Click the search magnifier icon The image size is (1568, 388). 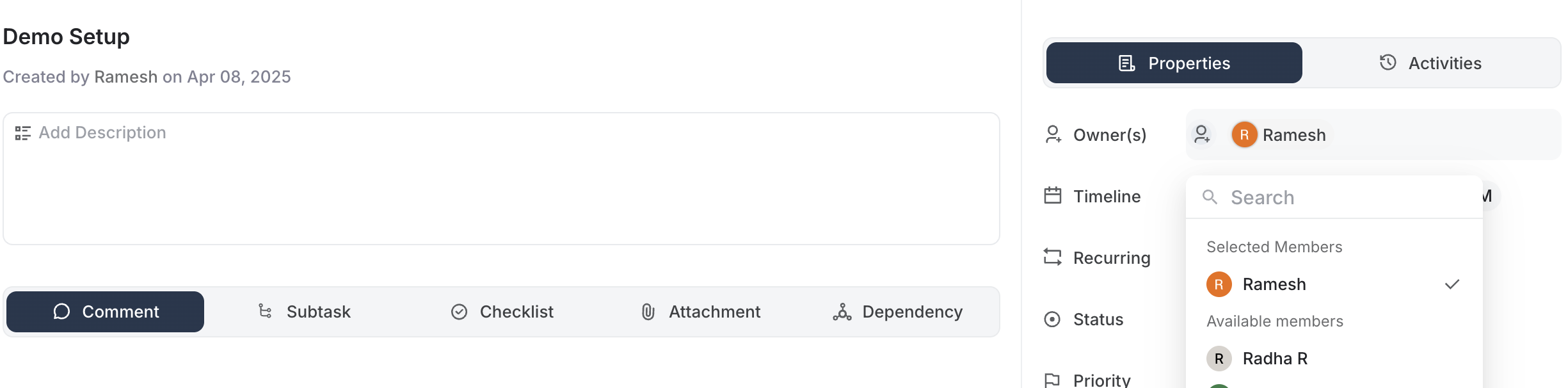[x=1210, y=197]
